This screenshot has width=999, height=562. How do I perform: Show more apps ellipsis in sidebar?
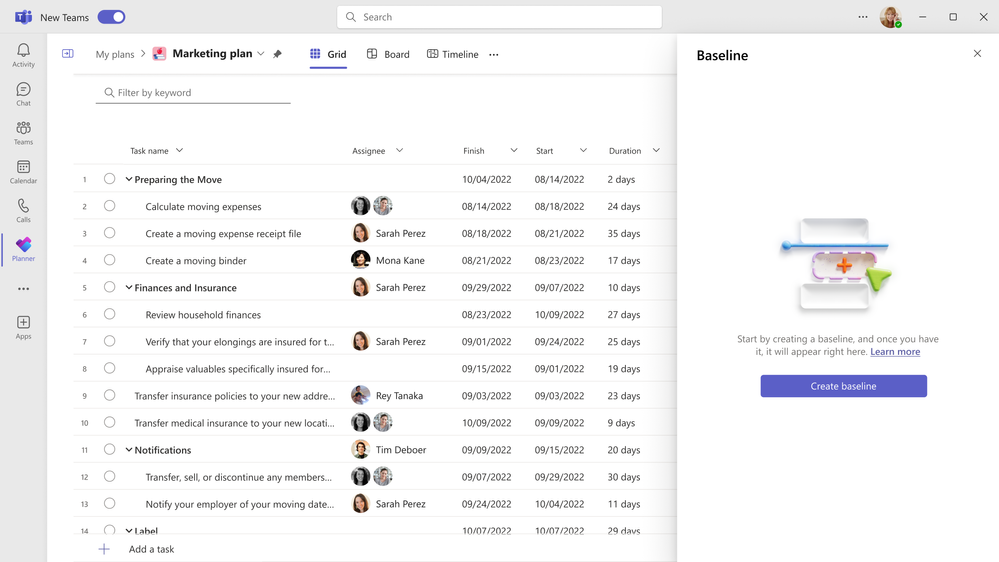pyautogui.click(x=24, y=289)
